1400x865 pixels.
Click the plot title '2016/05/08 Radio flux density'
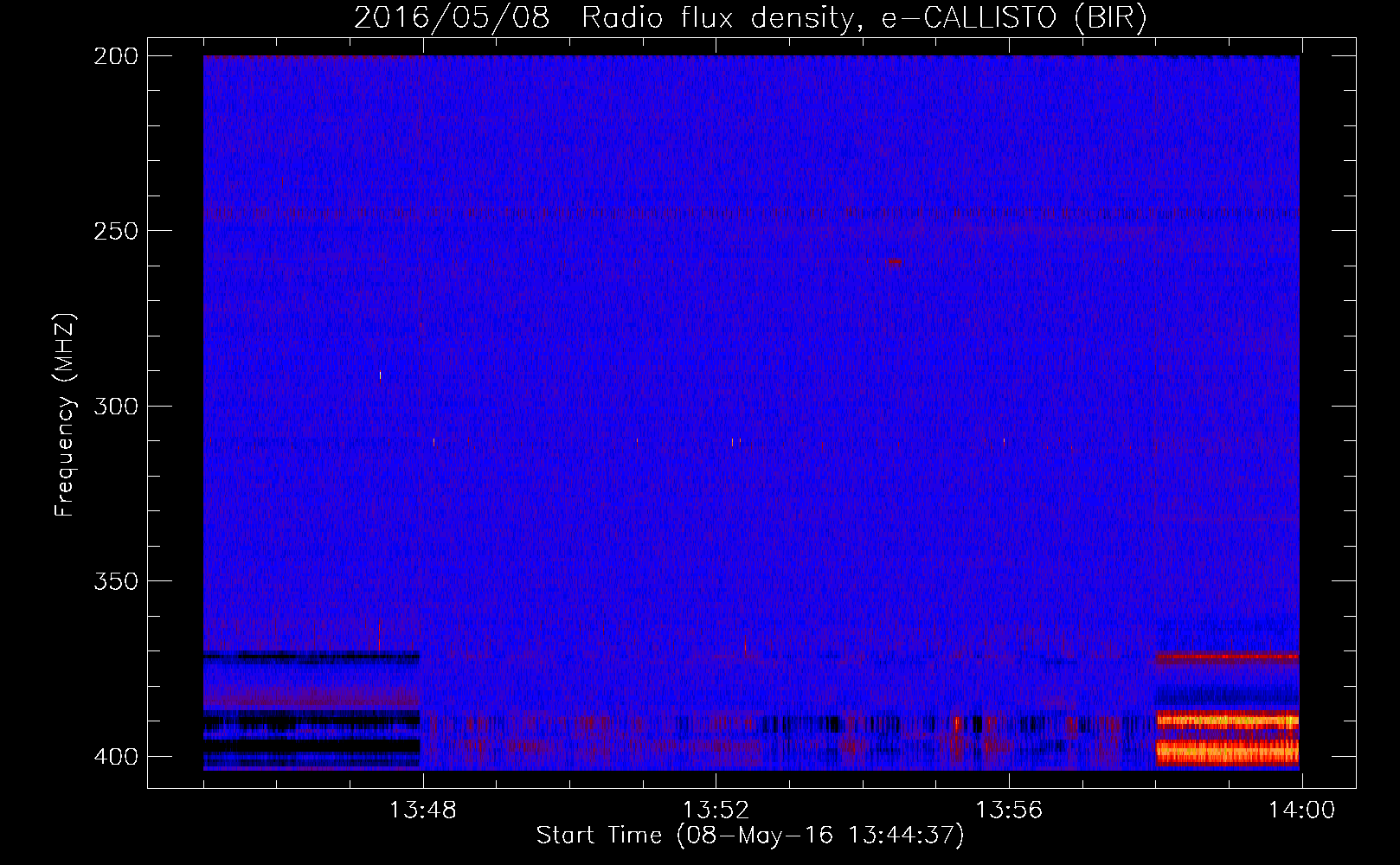click(x=604, y=18)
